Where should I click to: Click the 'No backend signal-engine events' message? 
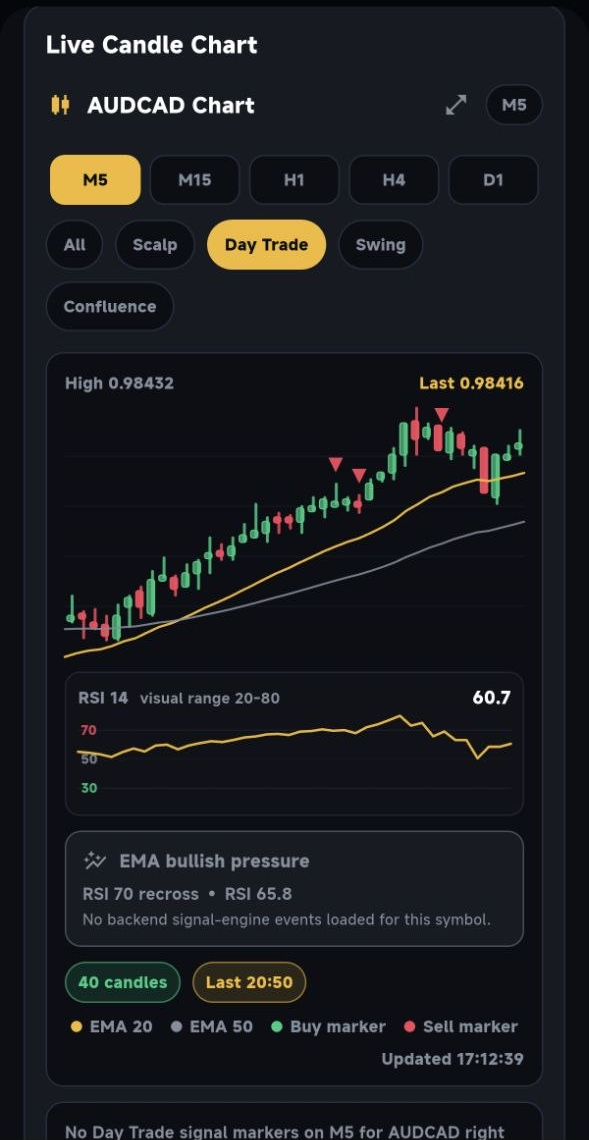(287, 920)
